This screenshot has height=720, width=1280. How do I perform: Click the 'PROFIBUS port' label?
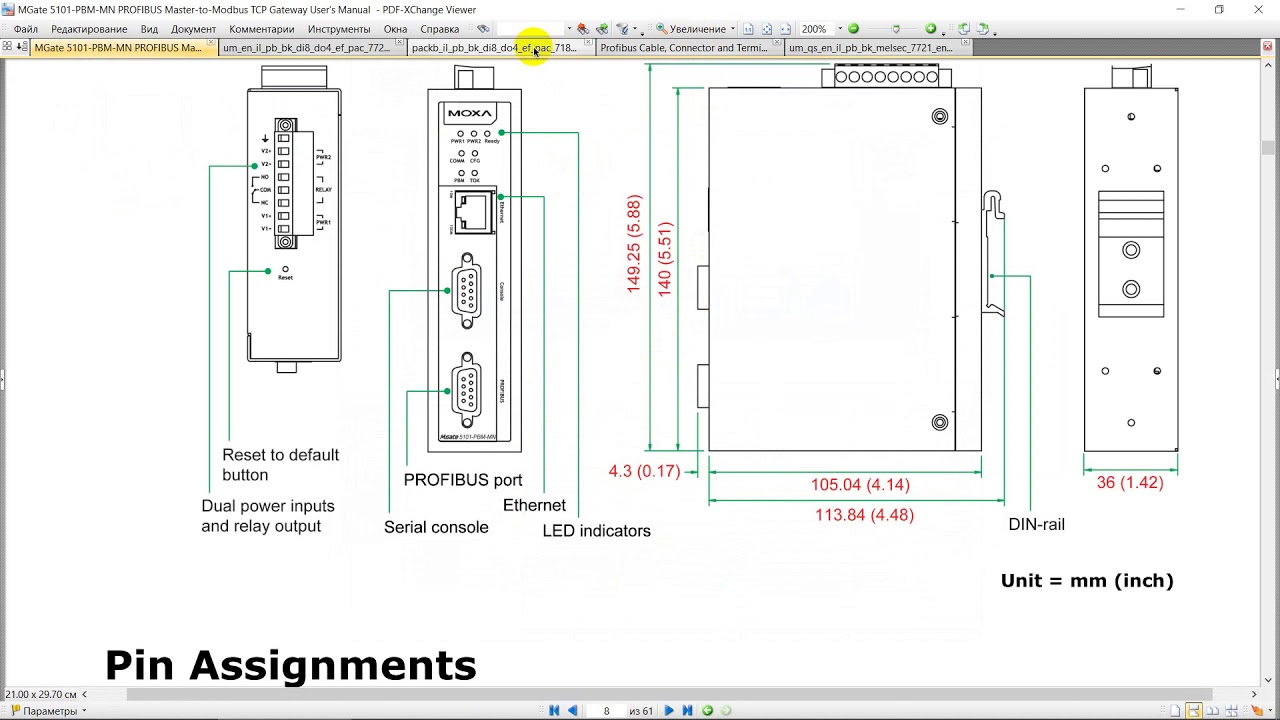point(463,480)
